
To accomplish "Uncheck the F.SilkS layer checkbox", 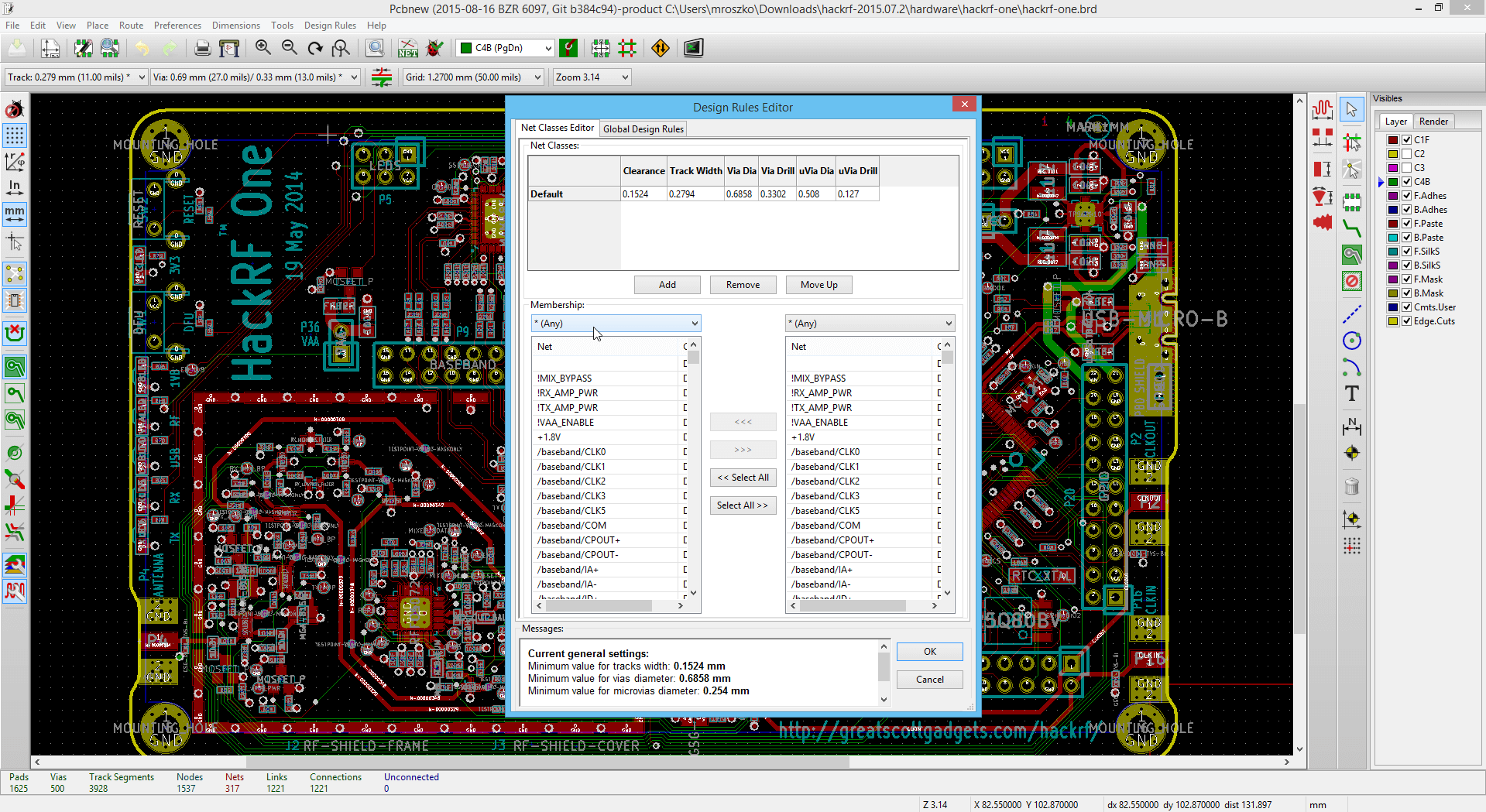I will tap(1406, 252).
